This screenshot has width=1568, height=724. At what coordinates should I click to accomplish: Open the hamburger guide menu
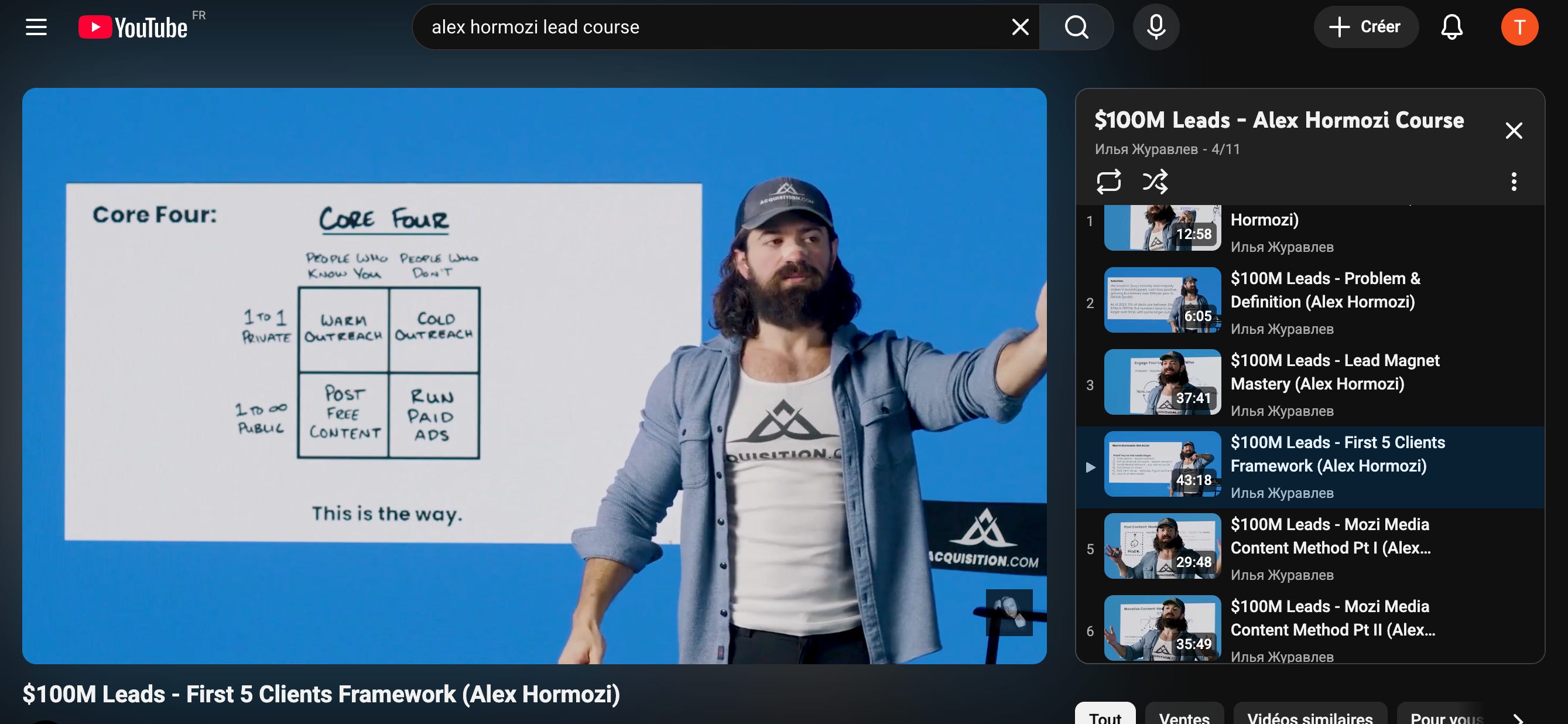[x=36, y=27]
